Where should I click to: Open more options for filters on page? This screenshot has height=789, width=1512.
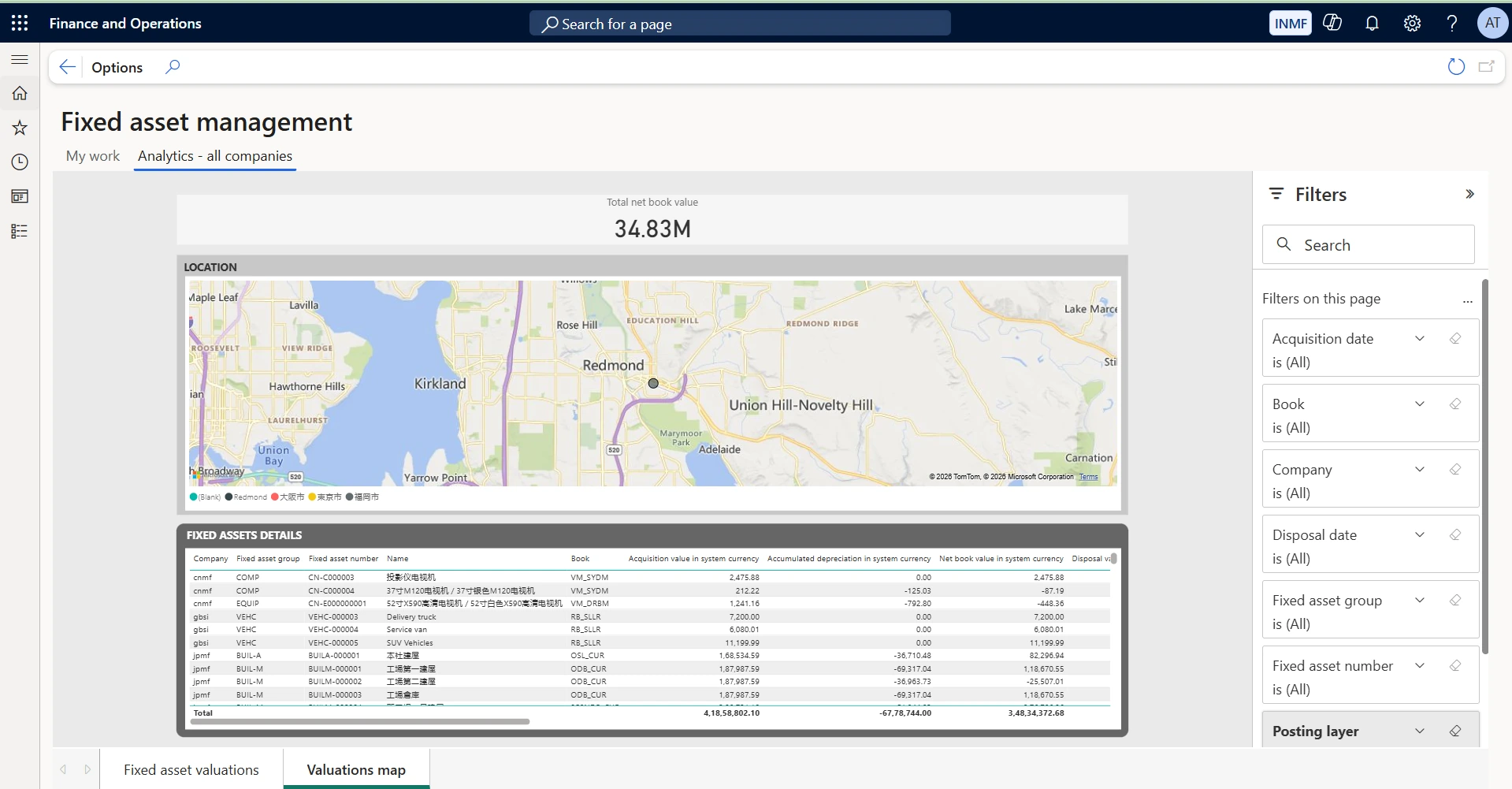pyautogui.click(x=1467, y=300)
